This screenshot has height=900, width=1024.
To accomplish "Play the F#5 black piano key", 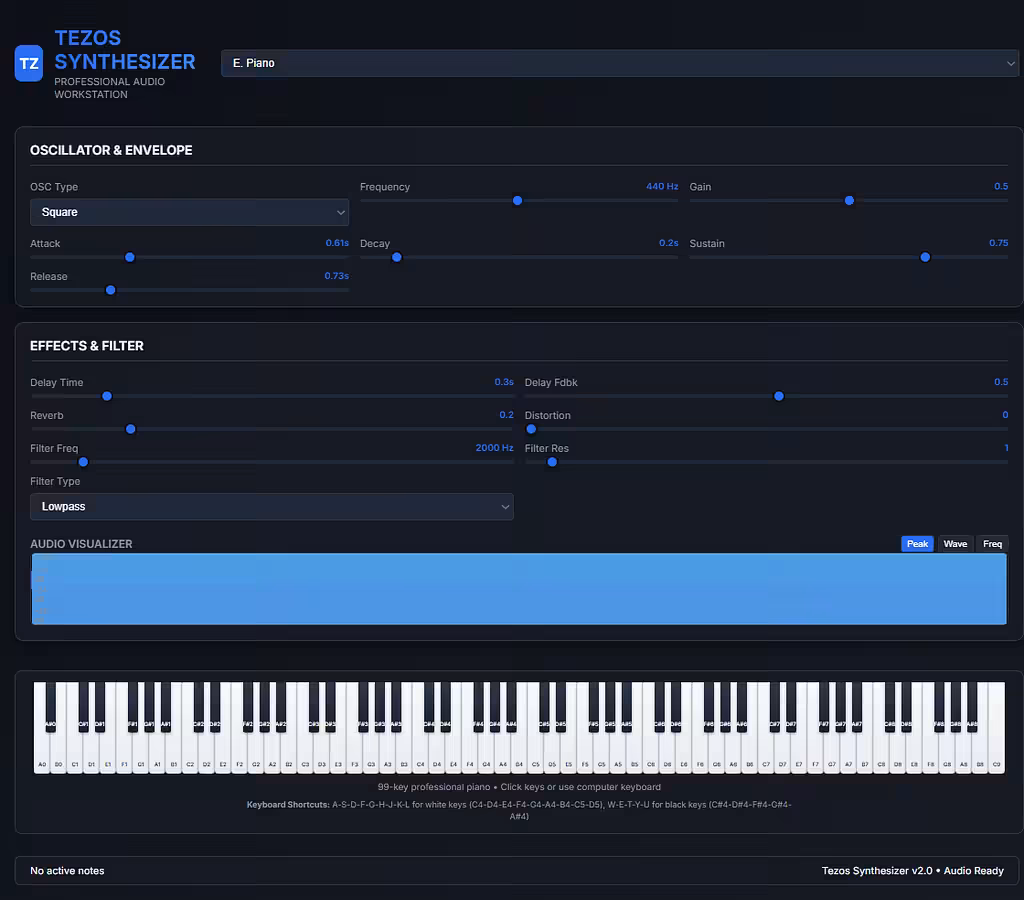I will pyautogui.click(x=594, y=705).
